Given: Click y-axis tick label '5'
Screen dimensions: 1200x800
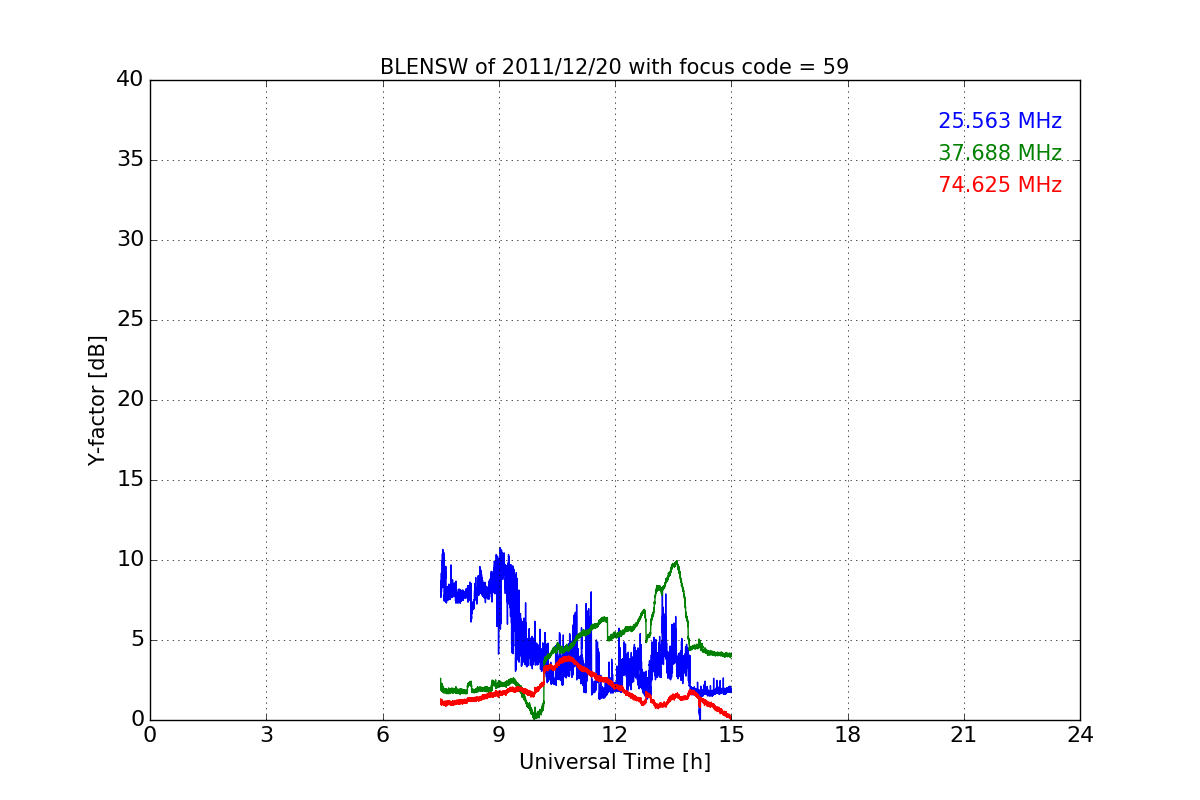Looking at the screenshot, I should click(x=136, y=640).
